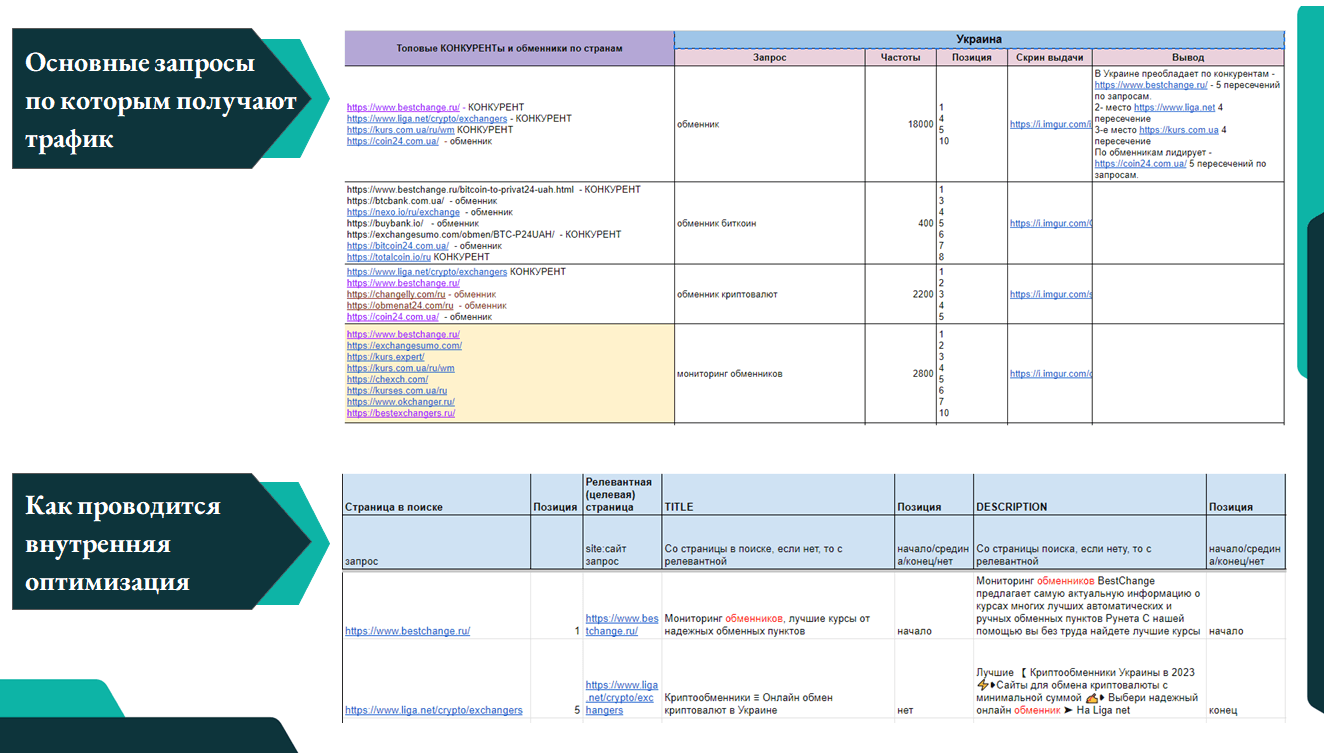Open the okchanger.ru link
This screenshot has height=753, width=1324.
tap(401, 402)
